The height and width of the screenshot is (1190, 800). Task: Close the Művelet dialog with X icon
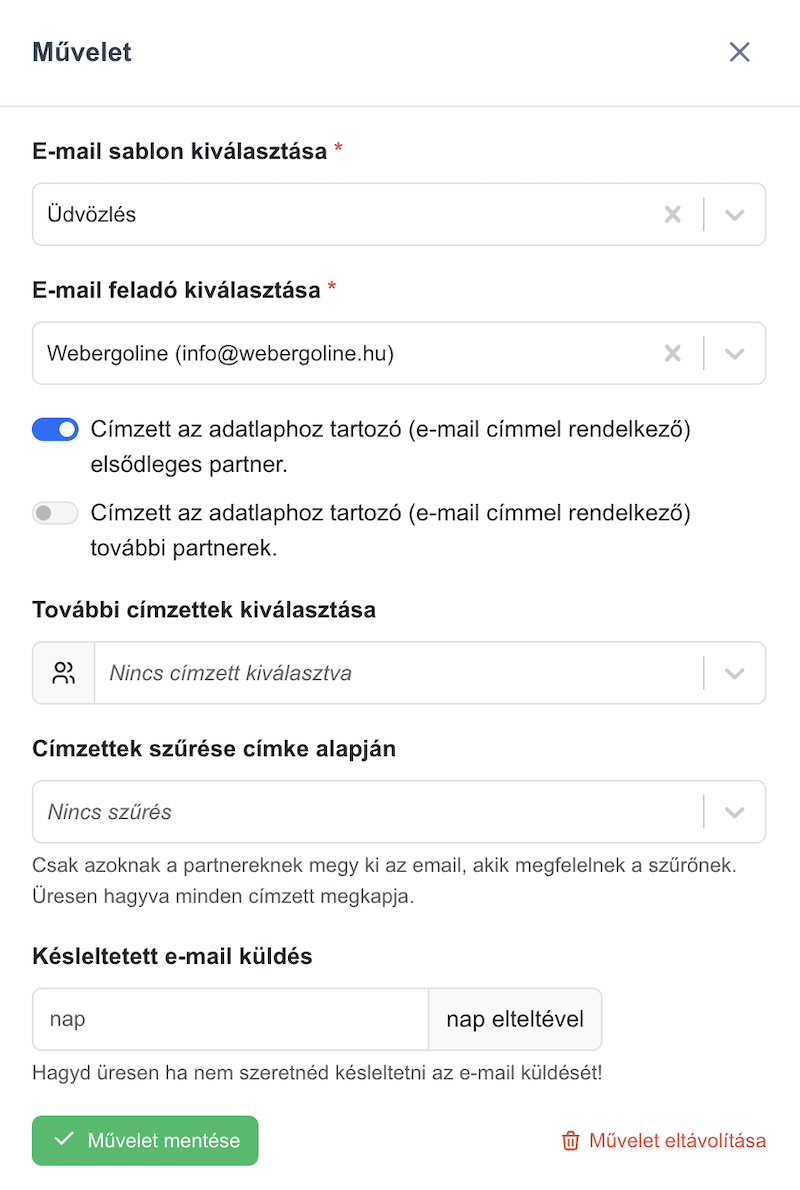click(x=739, y=52)
